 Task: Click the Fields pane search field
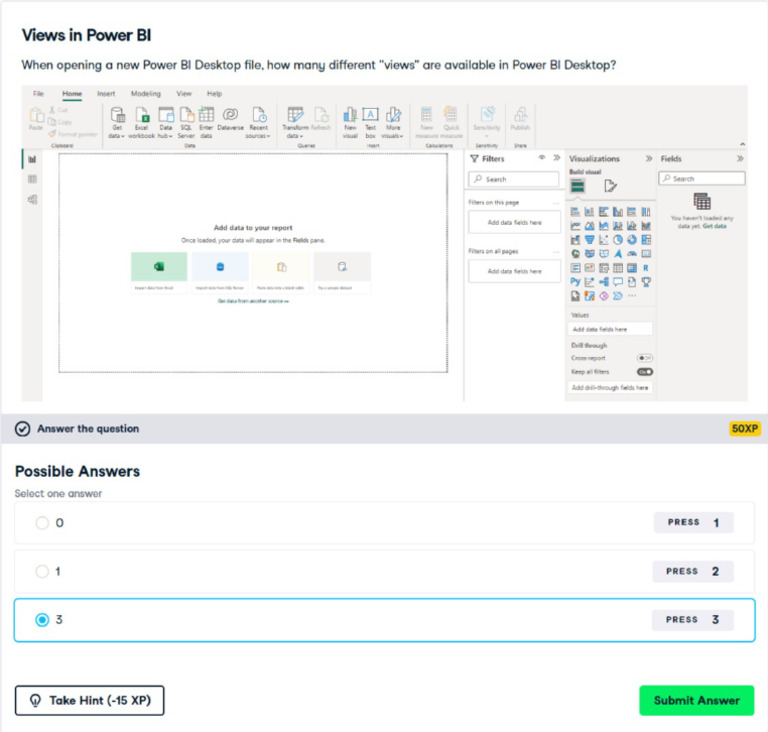click(x=702, y=179)
